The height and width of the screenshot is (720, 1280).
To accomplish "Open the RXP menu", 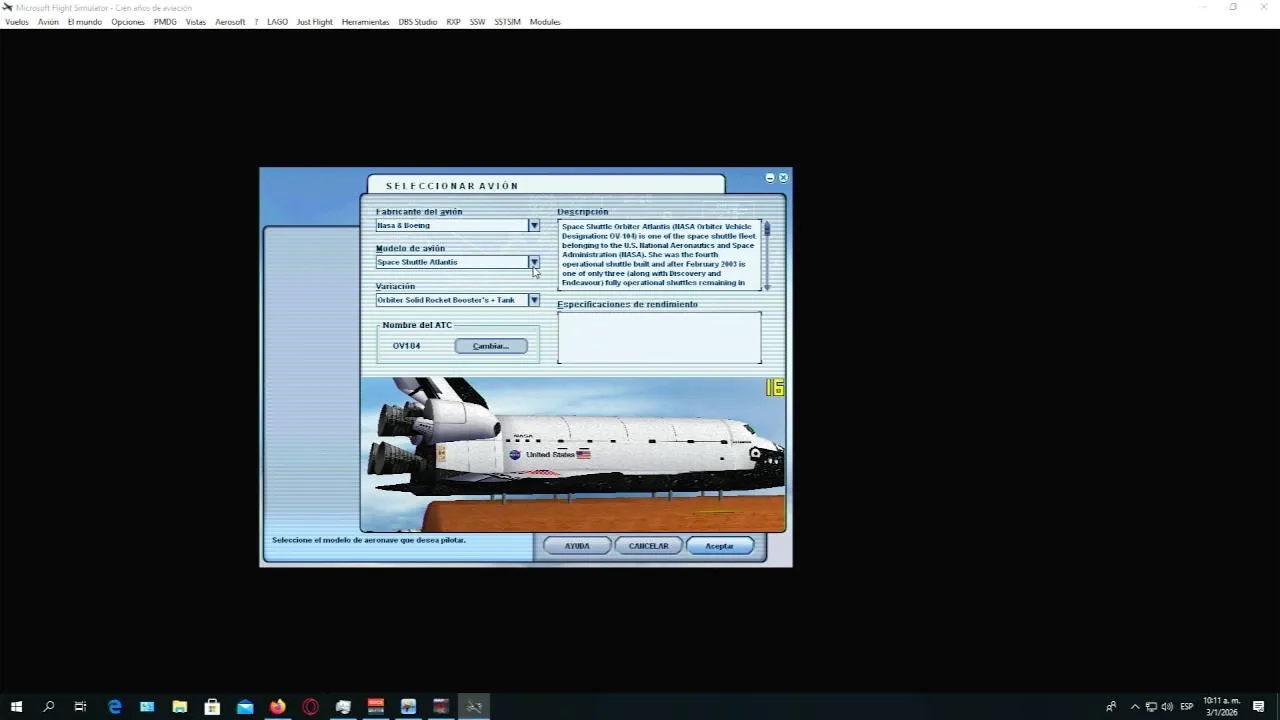I will [x=453, y=22].
